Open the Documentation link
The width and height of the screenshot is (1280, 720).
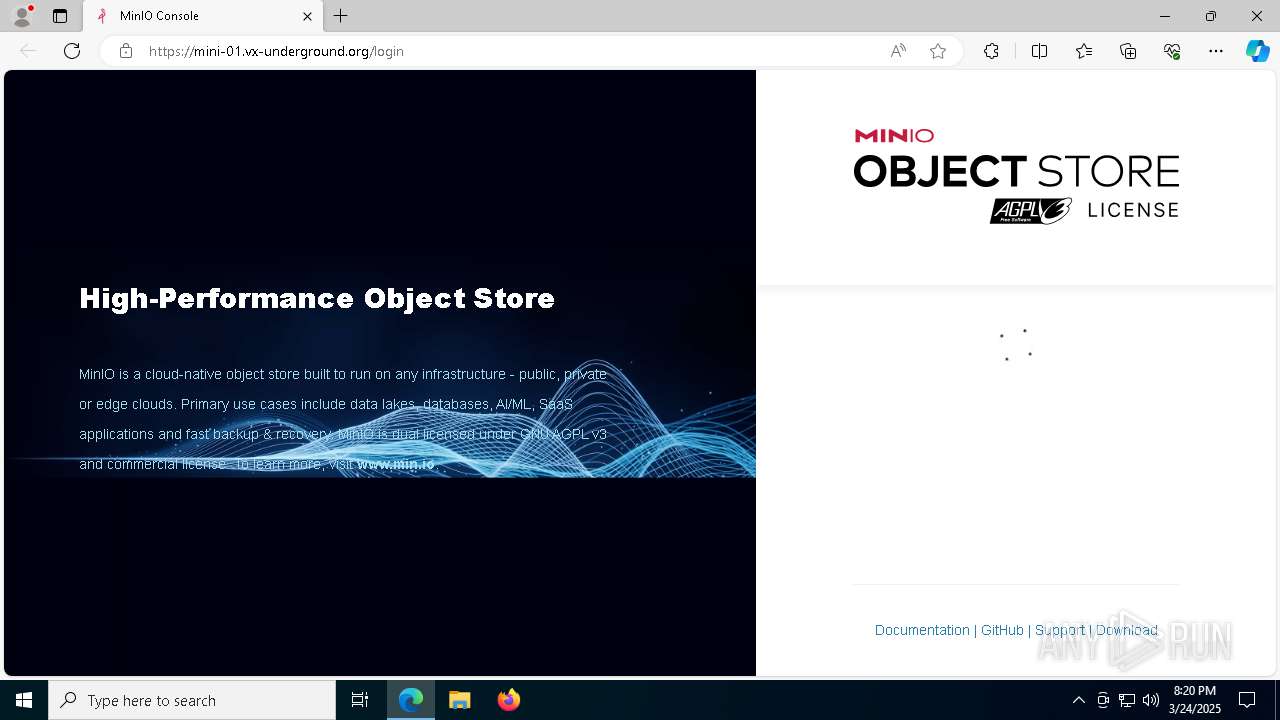coord(922,630)
